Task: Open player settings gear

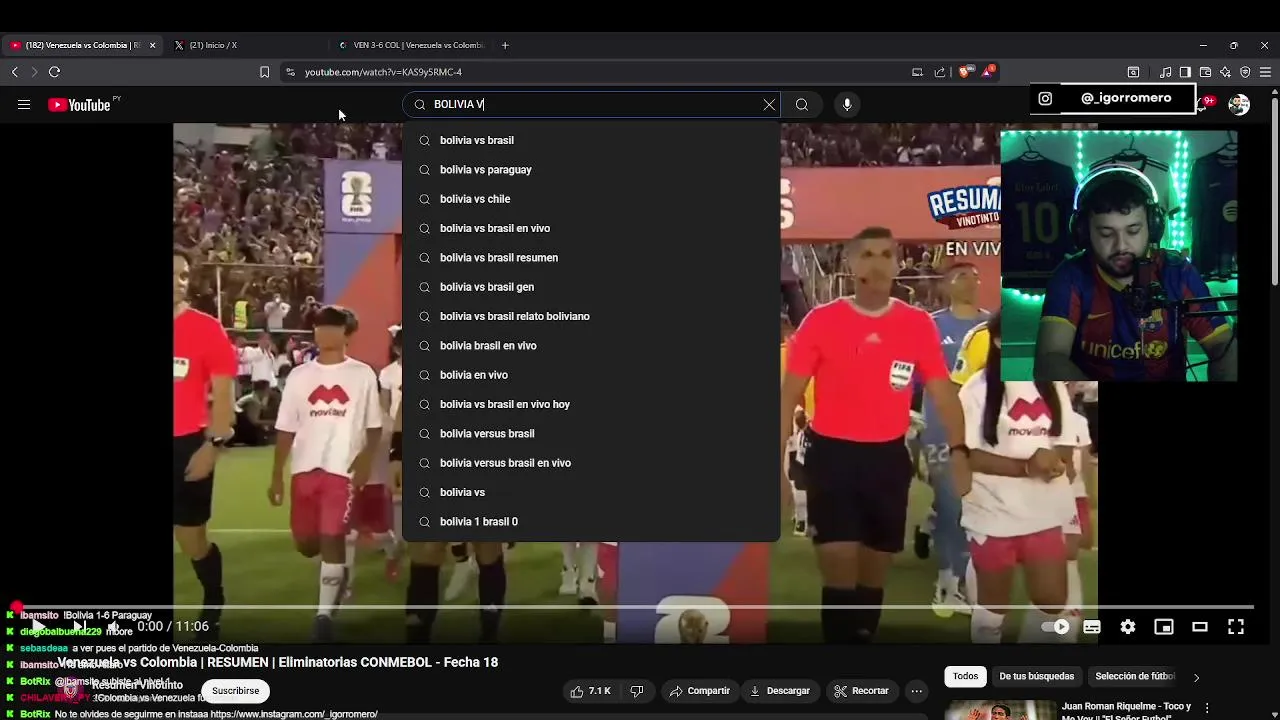Action: point(1128,627)
